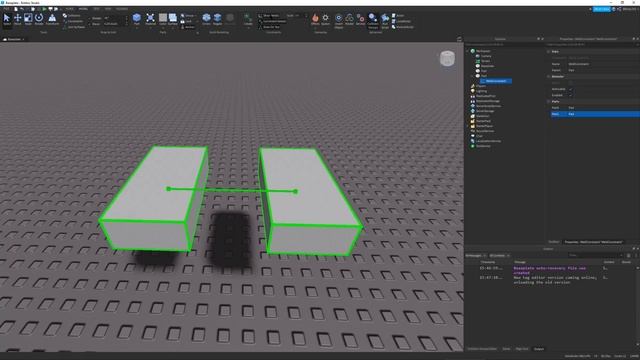
Task: Collapse the Workspace tree node
Action: click(468, 51)
